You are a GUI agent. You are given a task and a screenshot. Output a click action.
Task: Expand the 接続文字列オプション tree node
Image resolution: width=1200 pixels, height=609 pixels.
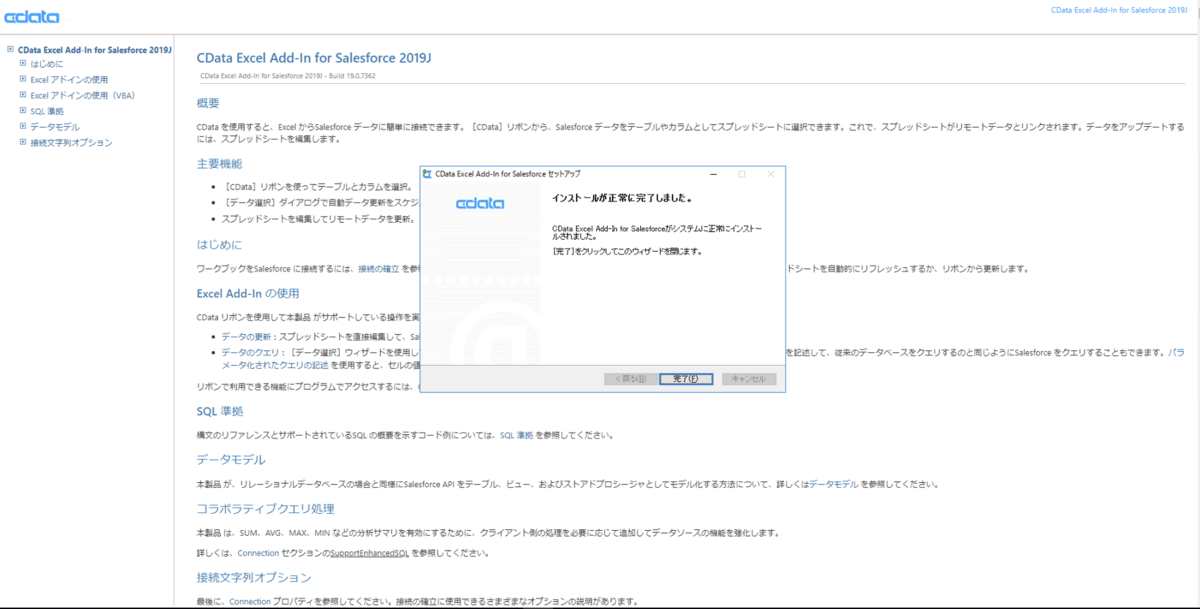[22, 142]
